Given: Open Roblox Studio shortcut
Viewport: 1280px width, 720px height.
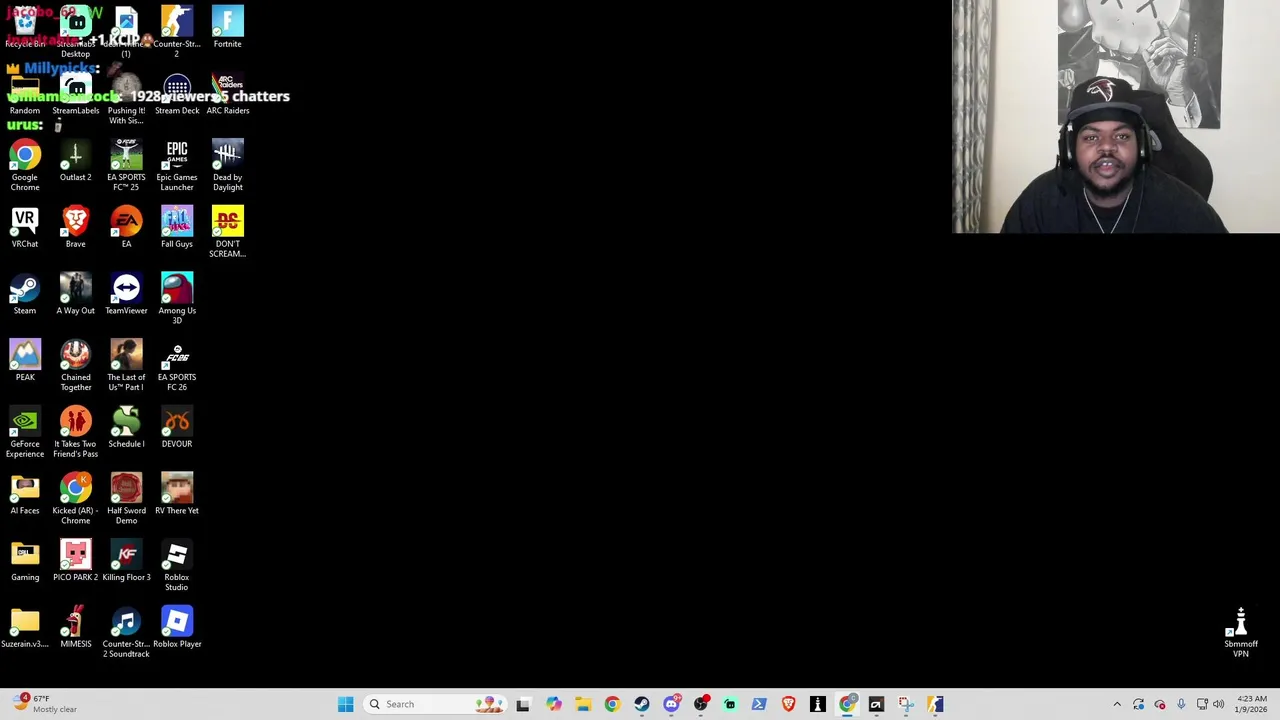Looking at the screenshot, I should [177, 566].
